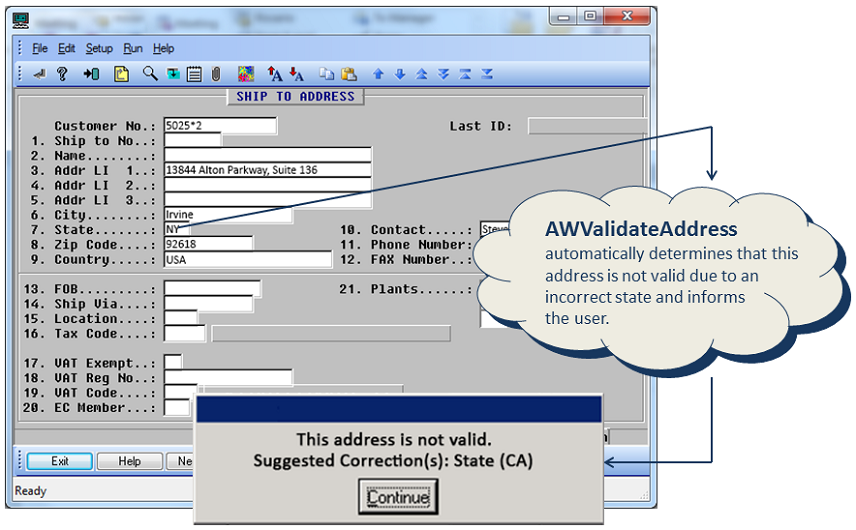Click the Tax Code input field
Image resolution: width=856 pixels, height=530 pixels.
(x=185, y=334)
